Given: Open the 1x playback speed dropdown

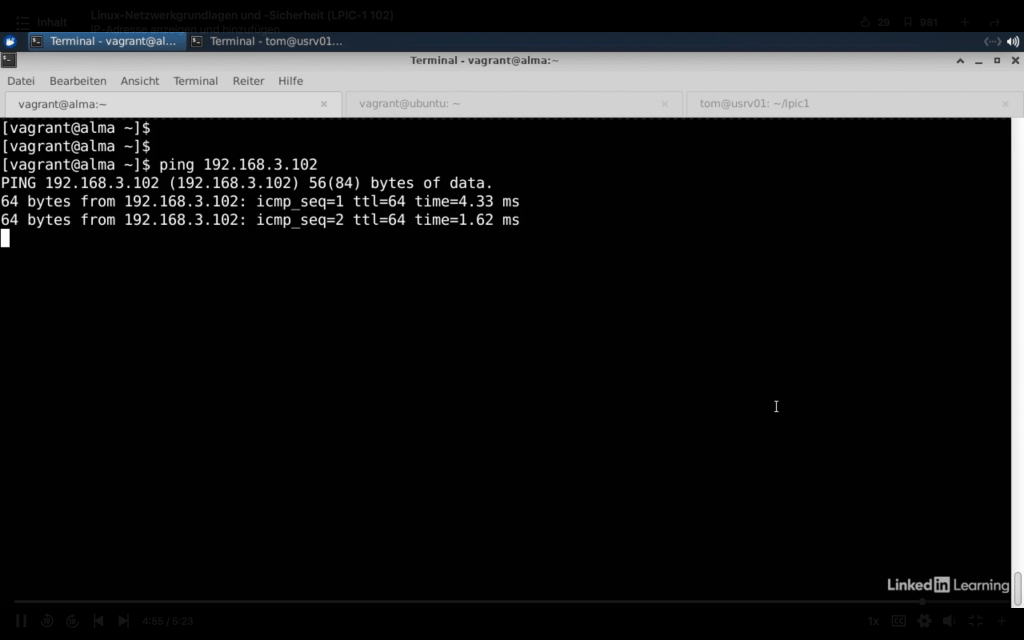Looking at the screenshot, I should [x=873, y=621].
